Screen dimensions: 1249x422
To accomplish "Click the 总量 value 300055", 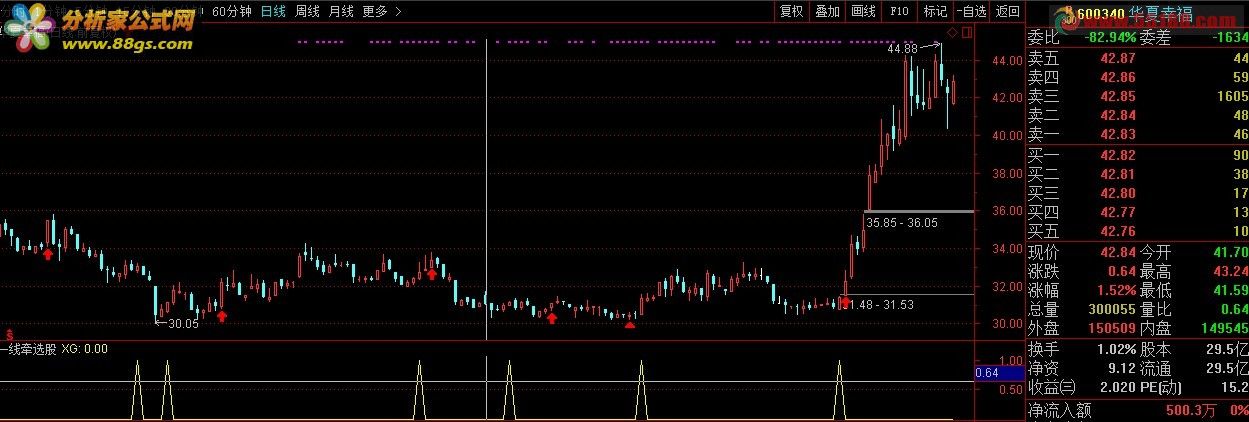I will tap(1112, 309).
